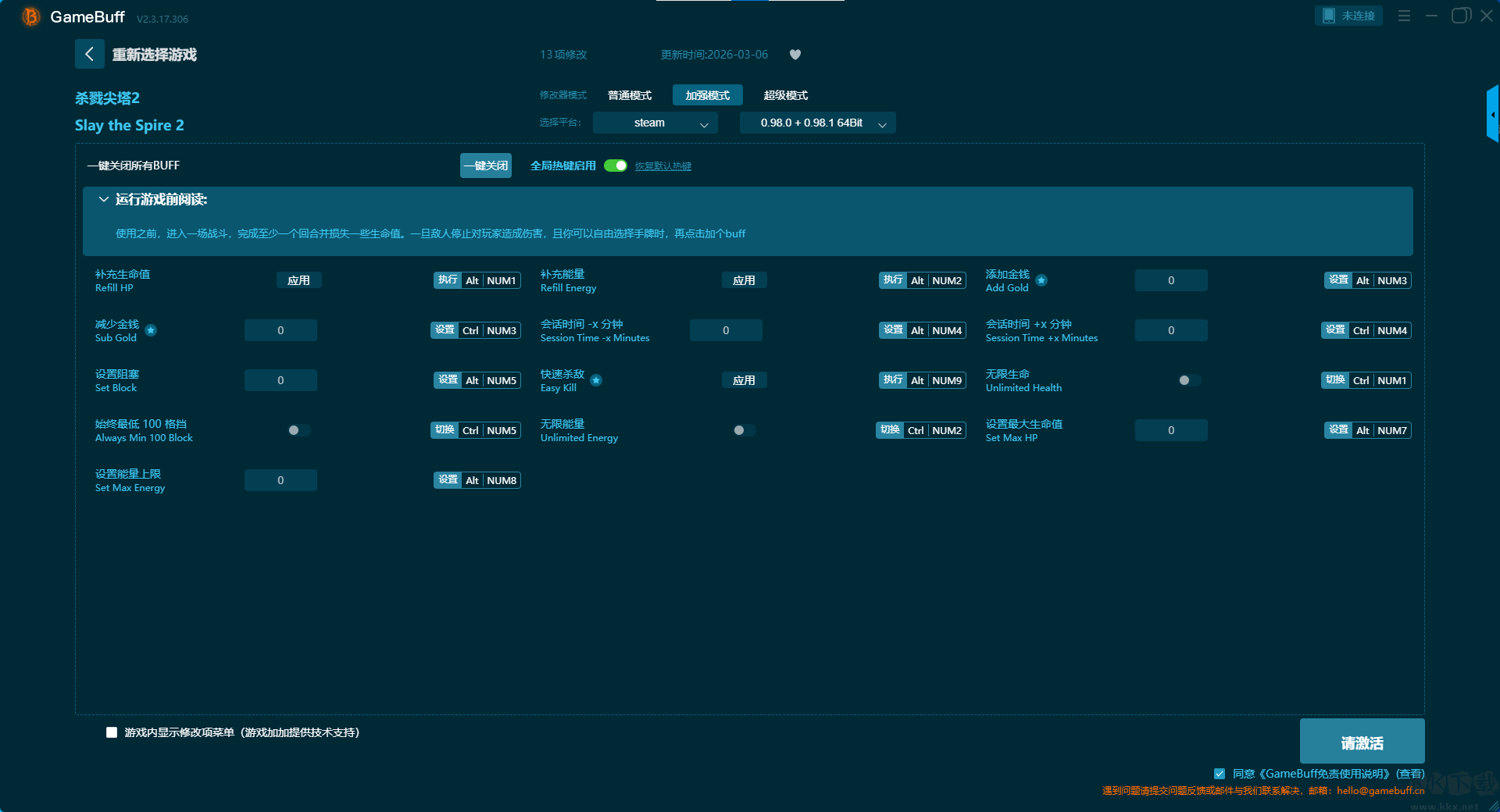The image size is (1500, 812).
Task: Click the back arrow beside 重新选择游戏
Action: (x=89, y=54)
